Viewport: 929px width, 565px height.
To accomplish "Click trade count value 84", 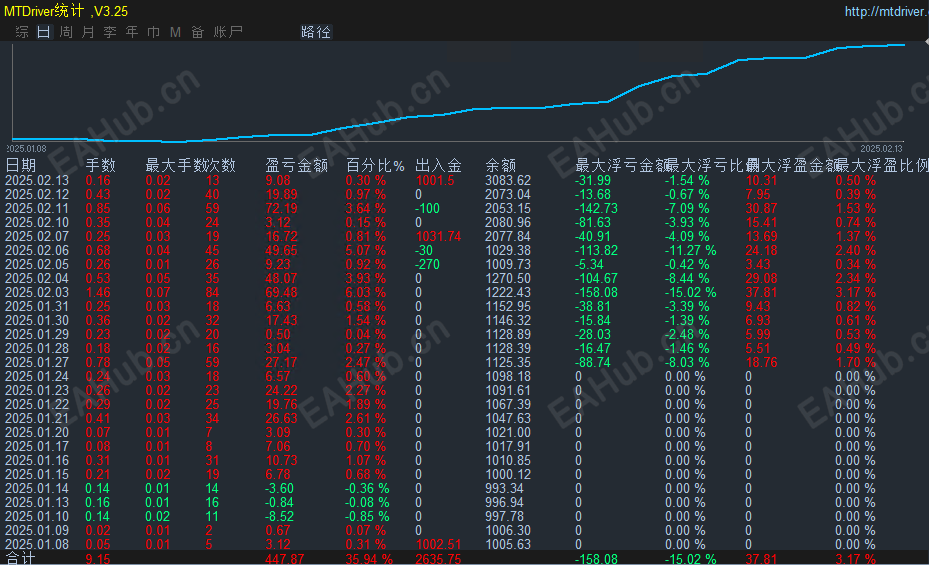I will pos(212,293).
